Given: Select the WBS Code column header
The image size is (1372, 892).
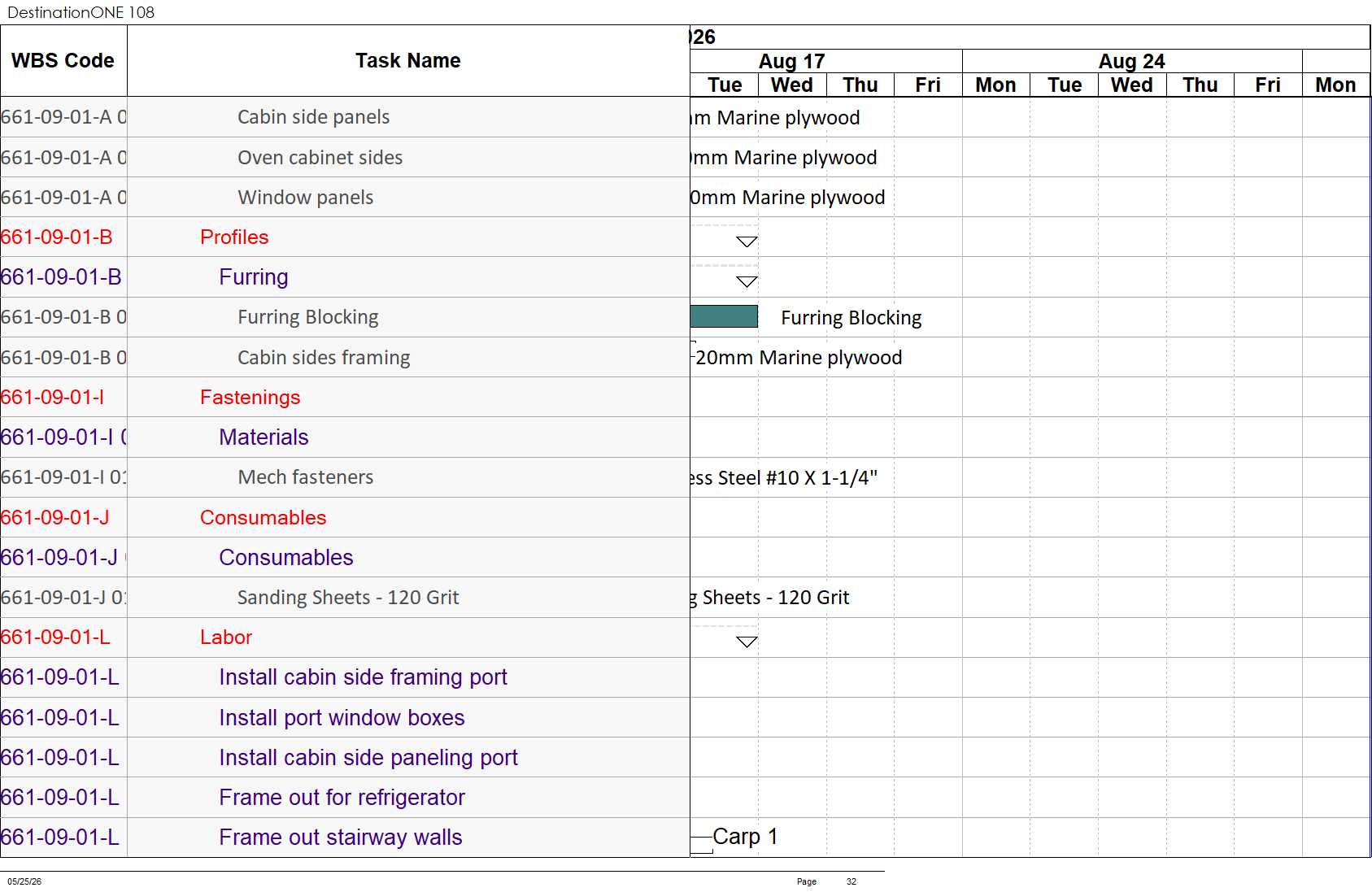Looking at the screenshot, I should [63, 61].
